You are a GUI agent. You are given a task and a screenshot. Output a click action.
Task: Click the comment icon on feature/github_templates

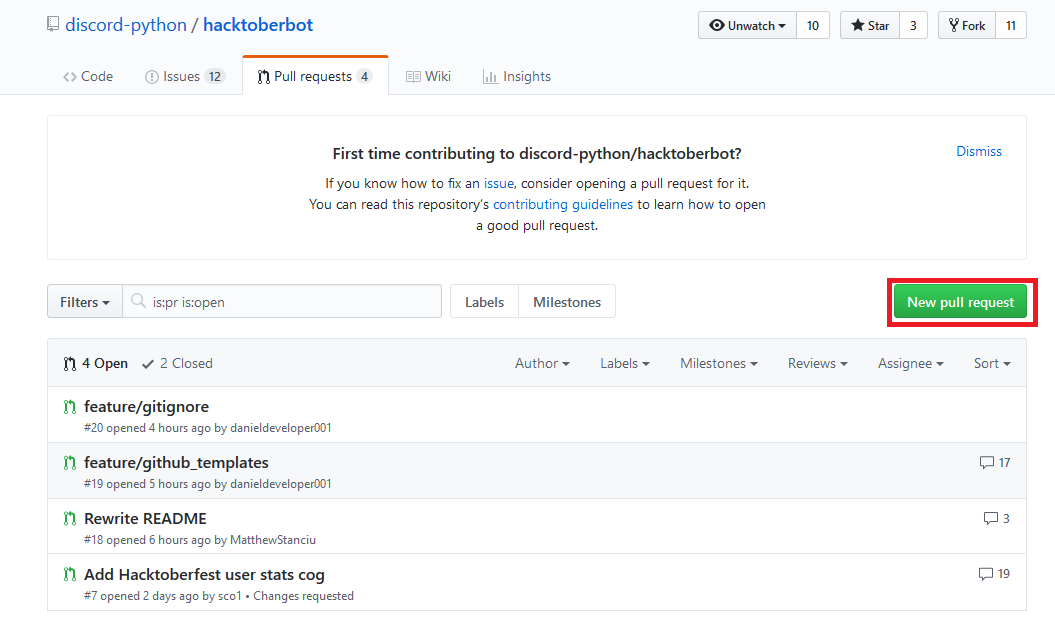pos(987,463)
